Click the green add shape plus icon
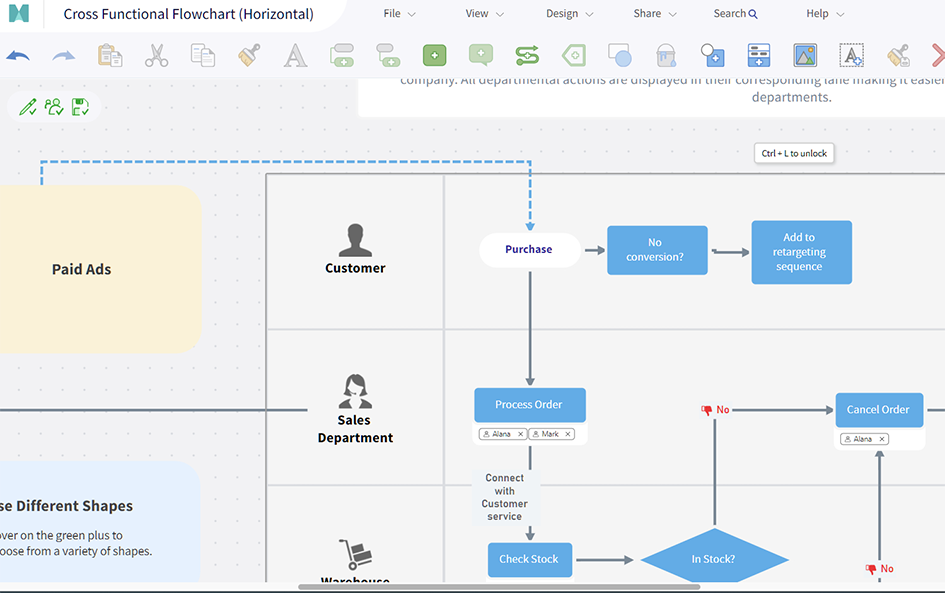The width and height of the screenshot is (945, 593). [x=434, y=56]
